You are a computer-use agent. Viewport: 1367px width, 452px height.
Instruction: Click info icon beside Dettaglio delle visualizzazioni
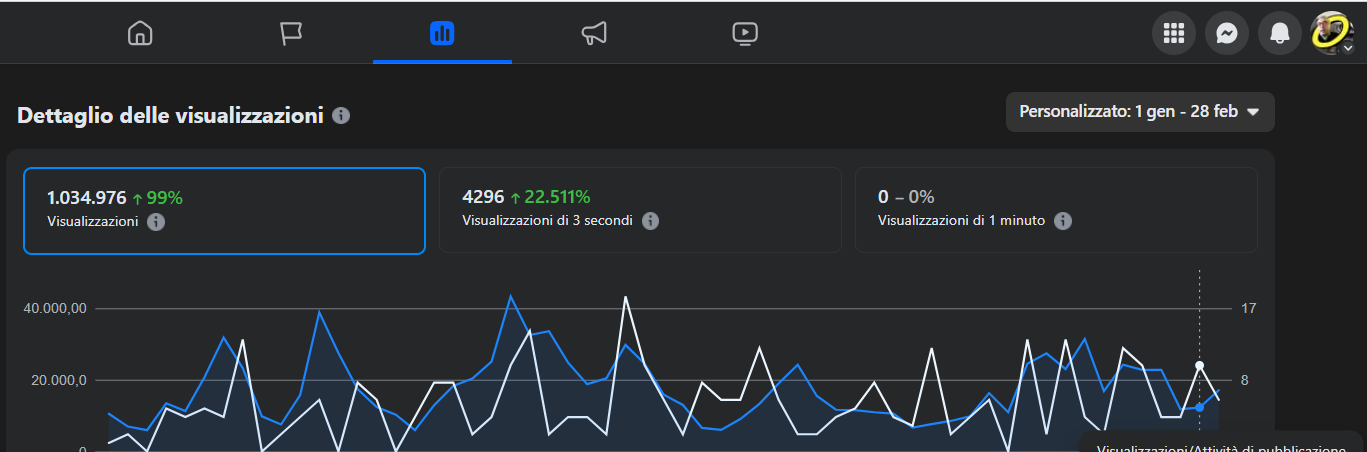click(341, 116)
